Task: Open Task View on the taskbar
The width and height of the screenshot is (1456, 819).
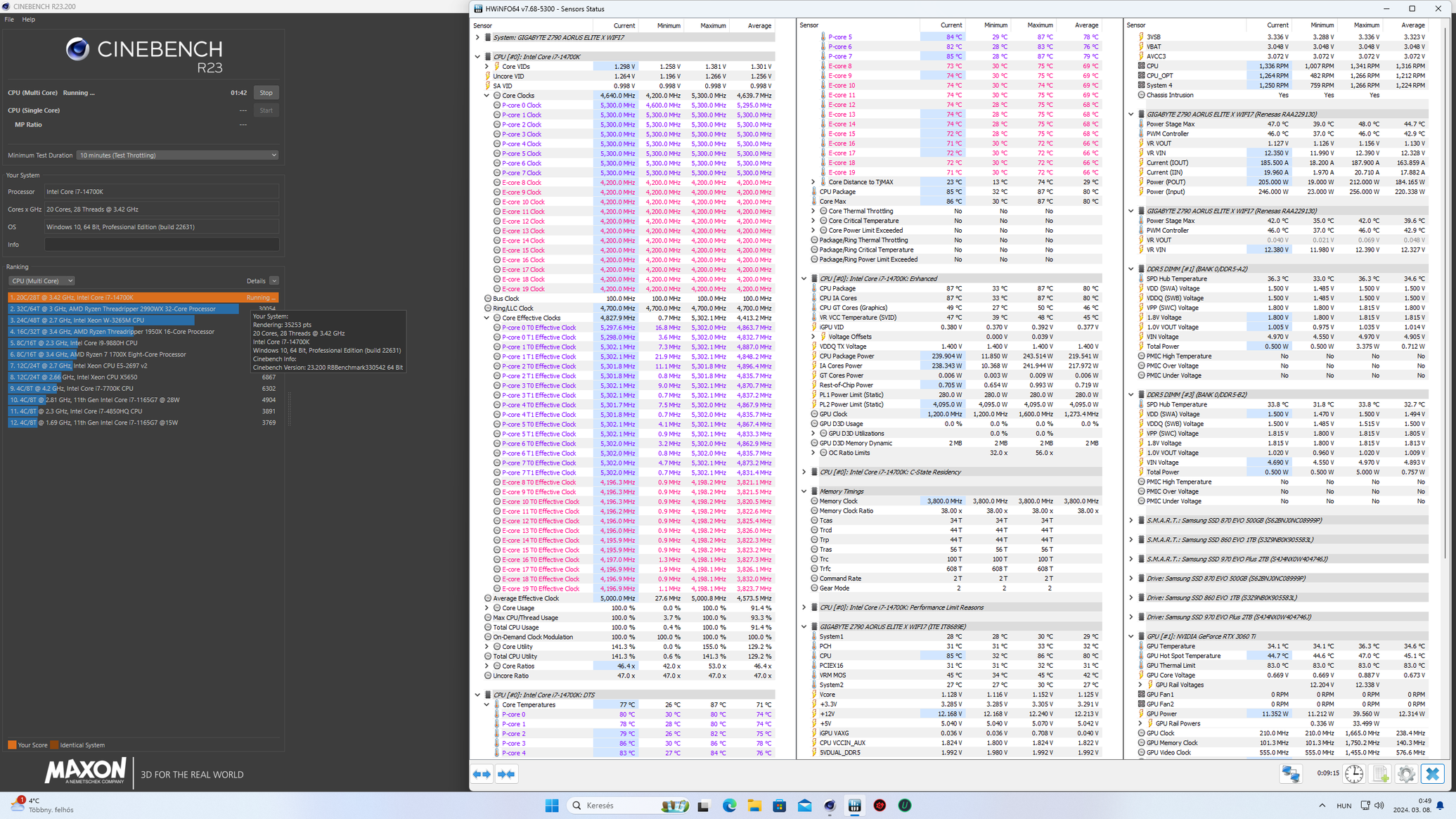Action: tap(704, 806)
